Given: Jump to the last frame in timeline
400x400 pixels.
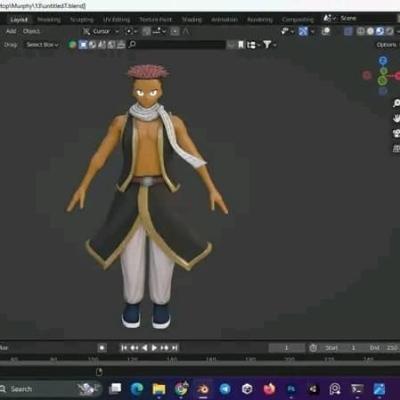Looking at the screenshot, I should [x=174, y=348].
